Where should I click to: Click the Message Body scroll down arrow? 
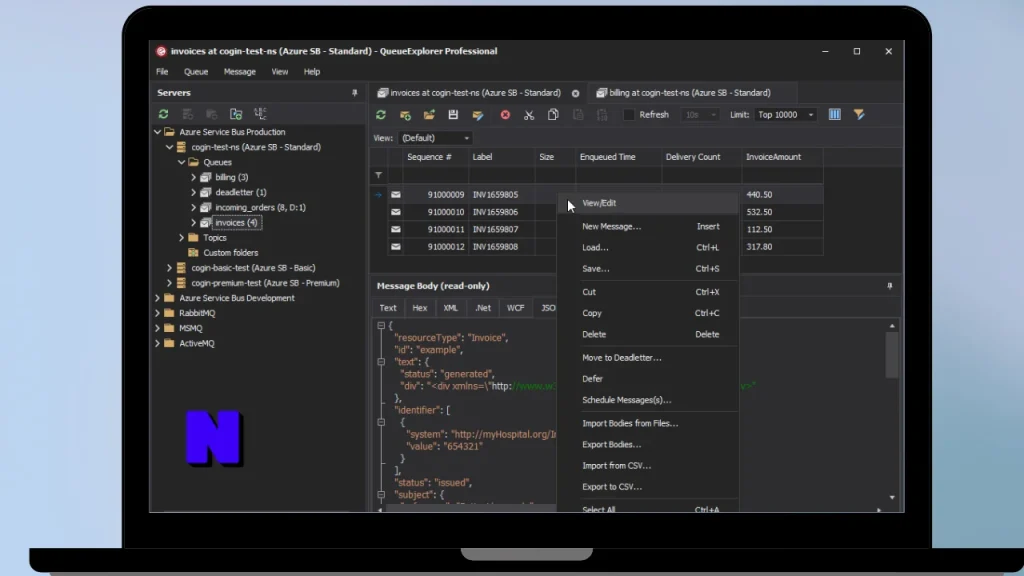click(892, 498)
